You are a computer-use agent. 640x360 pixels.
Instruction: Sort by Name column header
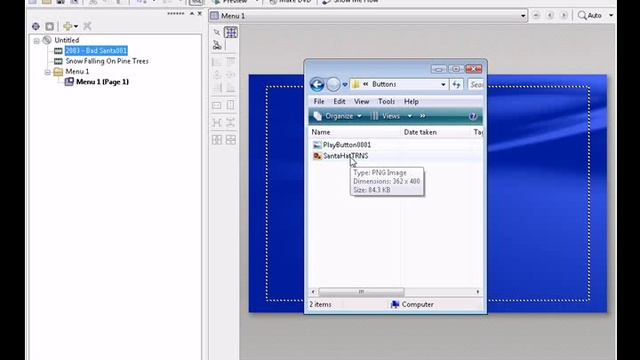pos(354,132)
